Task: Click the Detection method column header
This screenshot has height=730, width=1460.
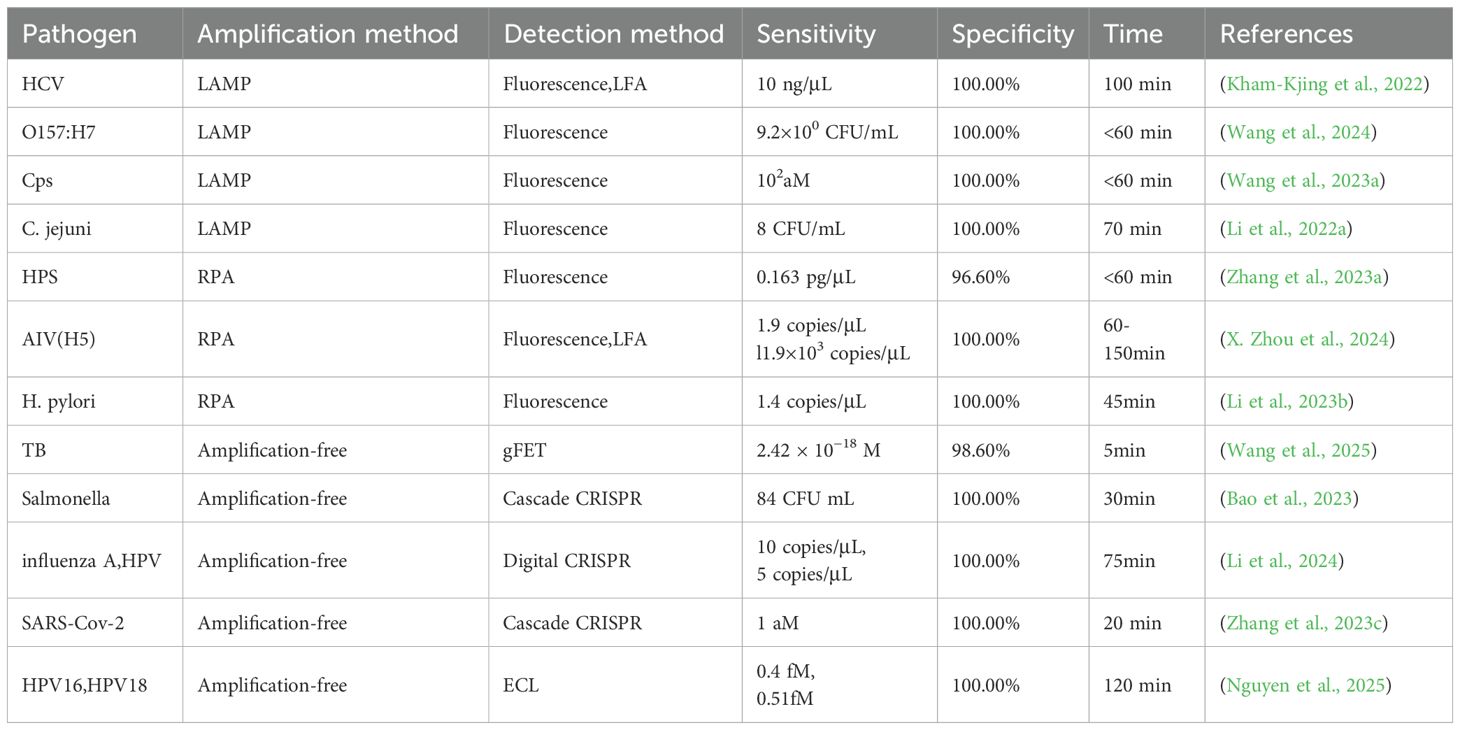Action: pyautogui.click(x=613, y=34)
